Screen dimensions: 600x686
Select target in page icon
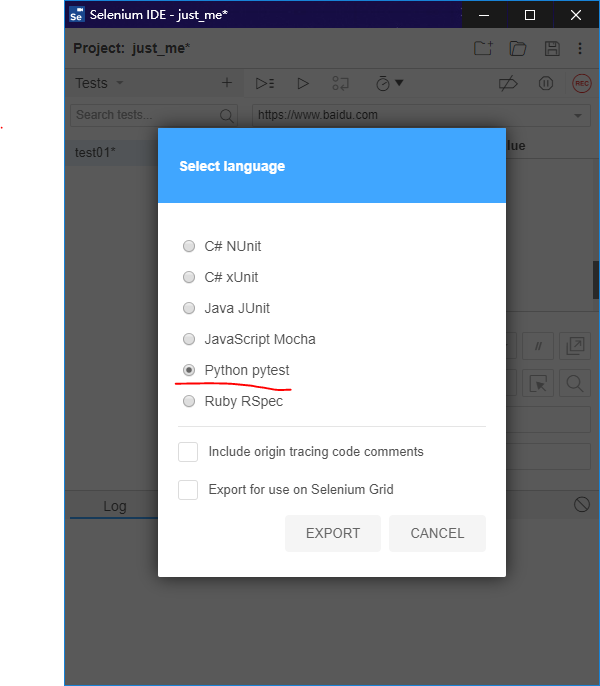click(538, 383)
